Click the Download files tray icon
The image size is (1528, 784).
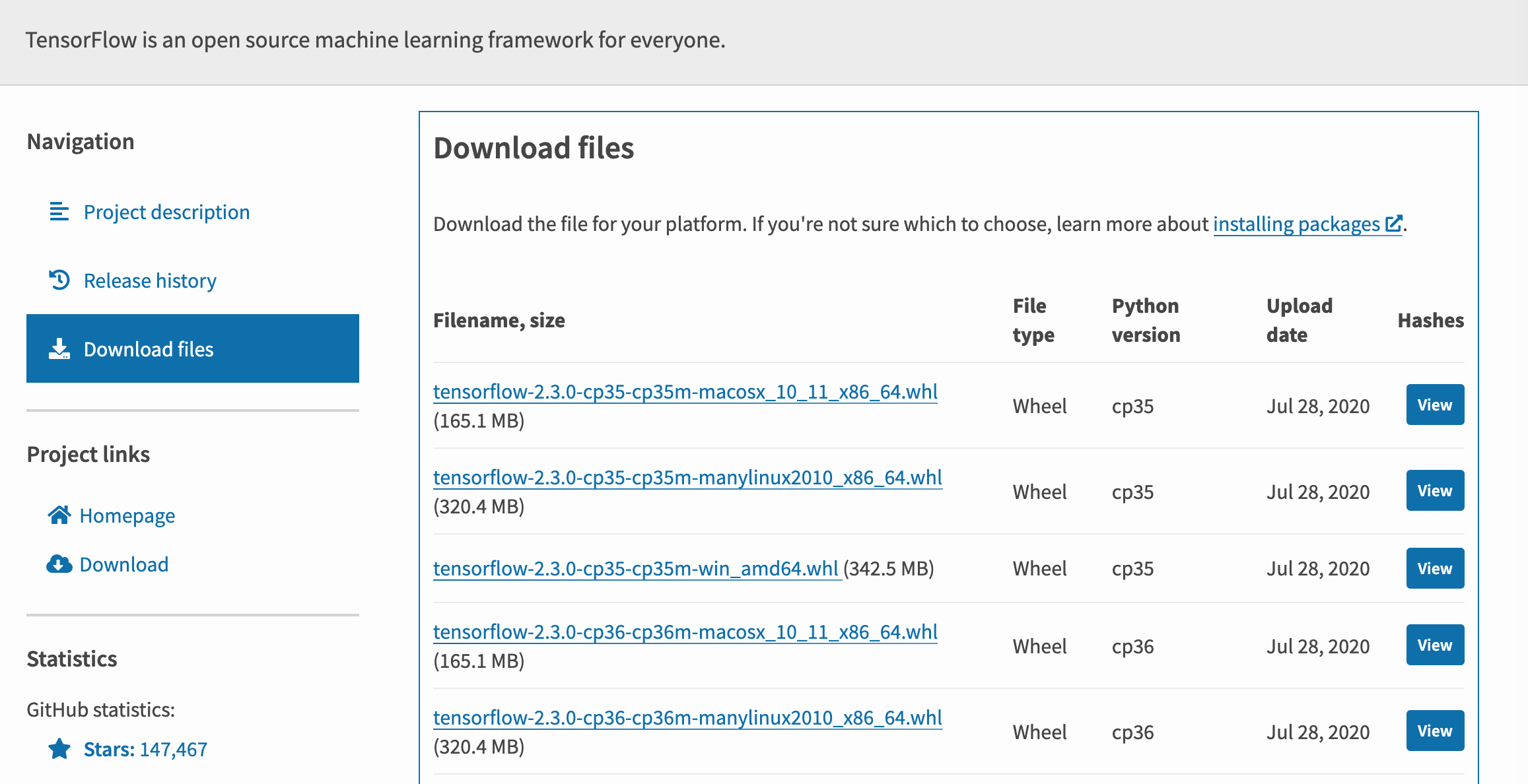(x=59, y=348)
